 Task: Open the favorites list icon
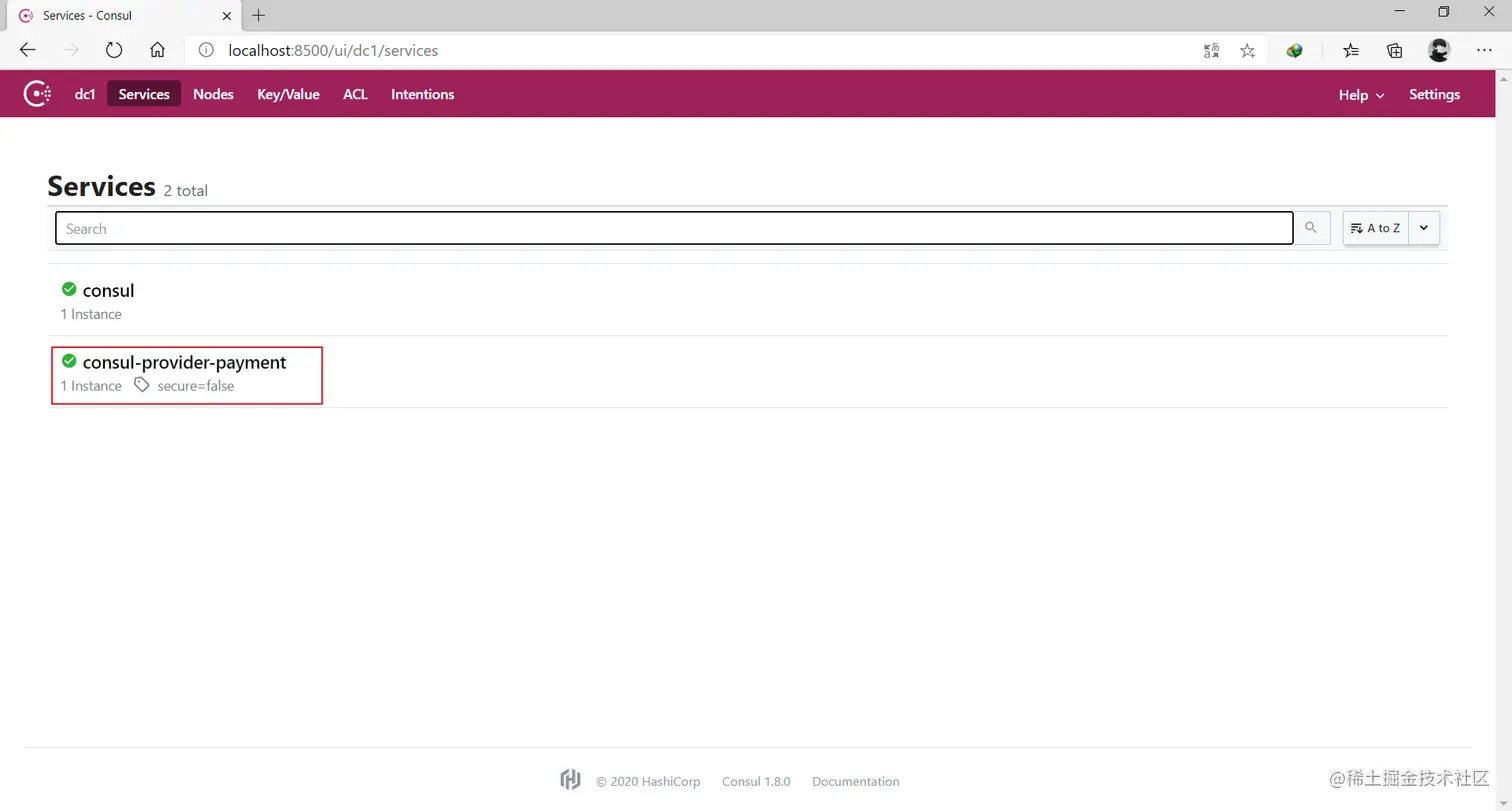pyautogui.click(x=1351, y=50)
